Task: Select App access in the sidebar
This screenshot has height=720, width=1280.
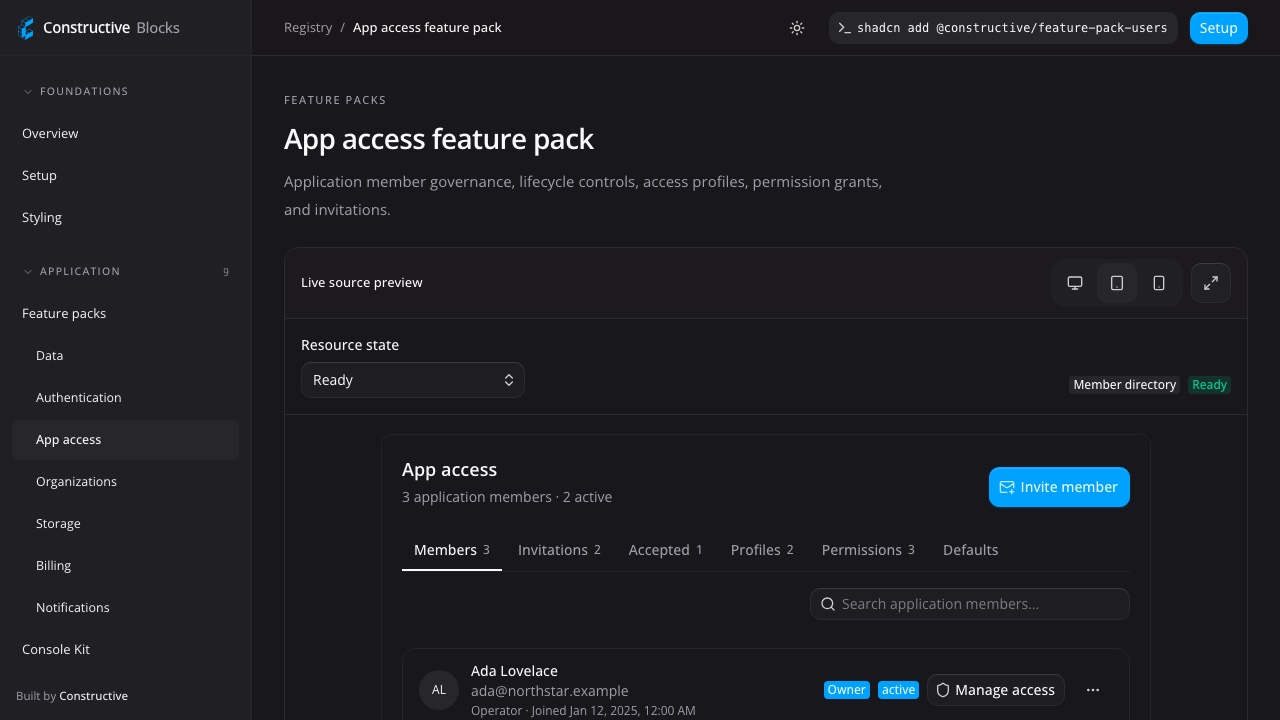Action: (125, 440)
